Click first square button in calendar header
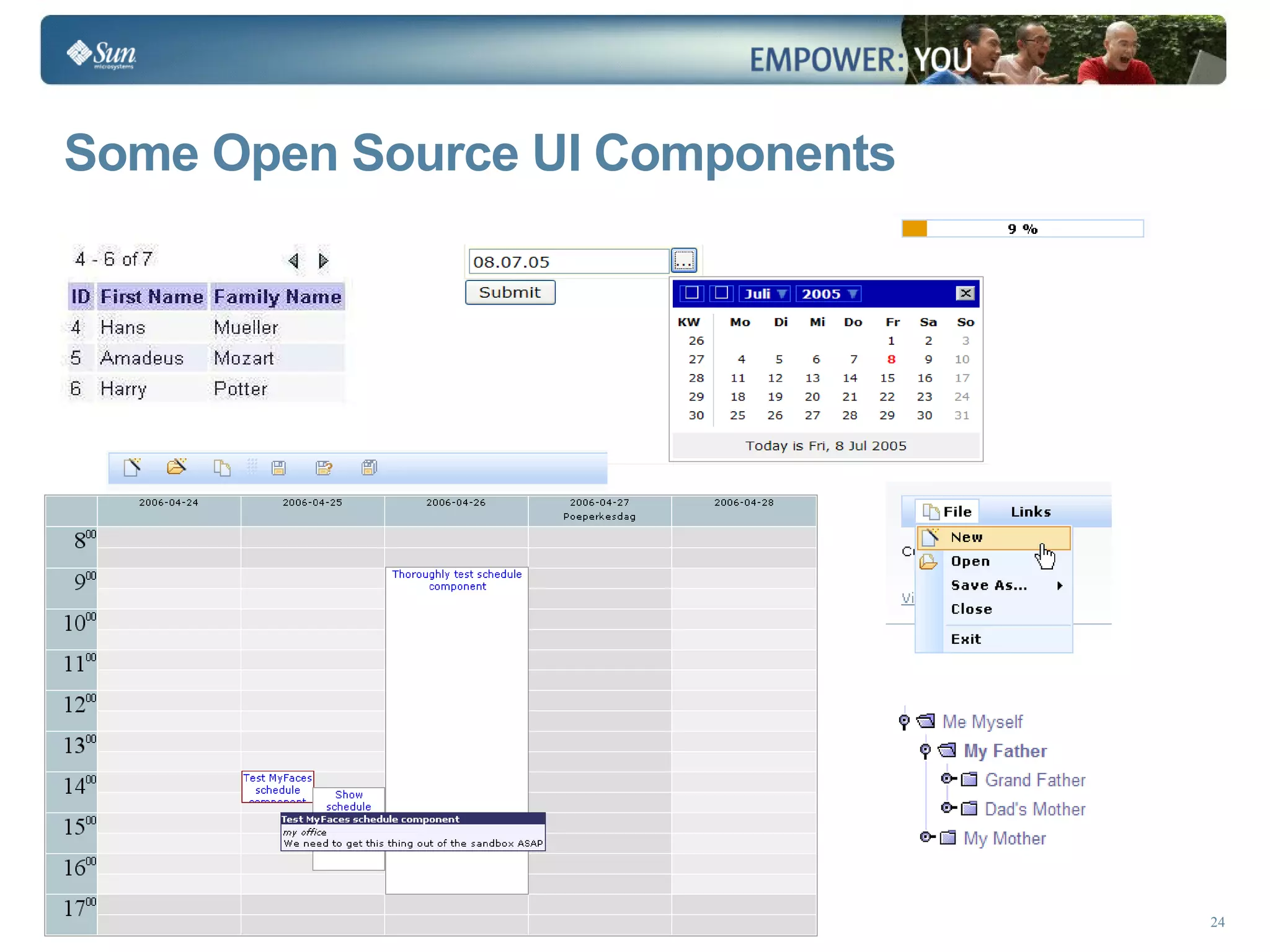This screenshot has height=952, width=1270. [x=691, y=293]
